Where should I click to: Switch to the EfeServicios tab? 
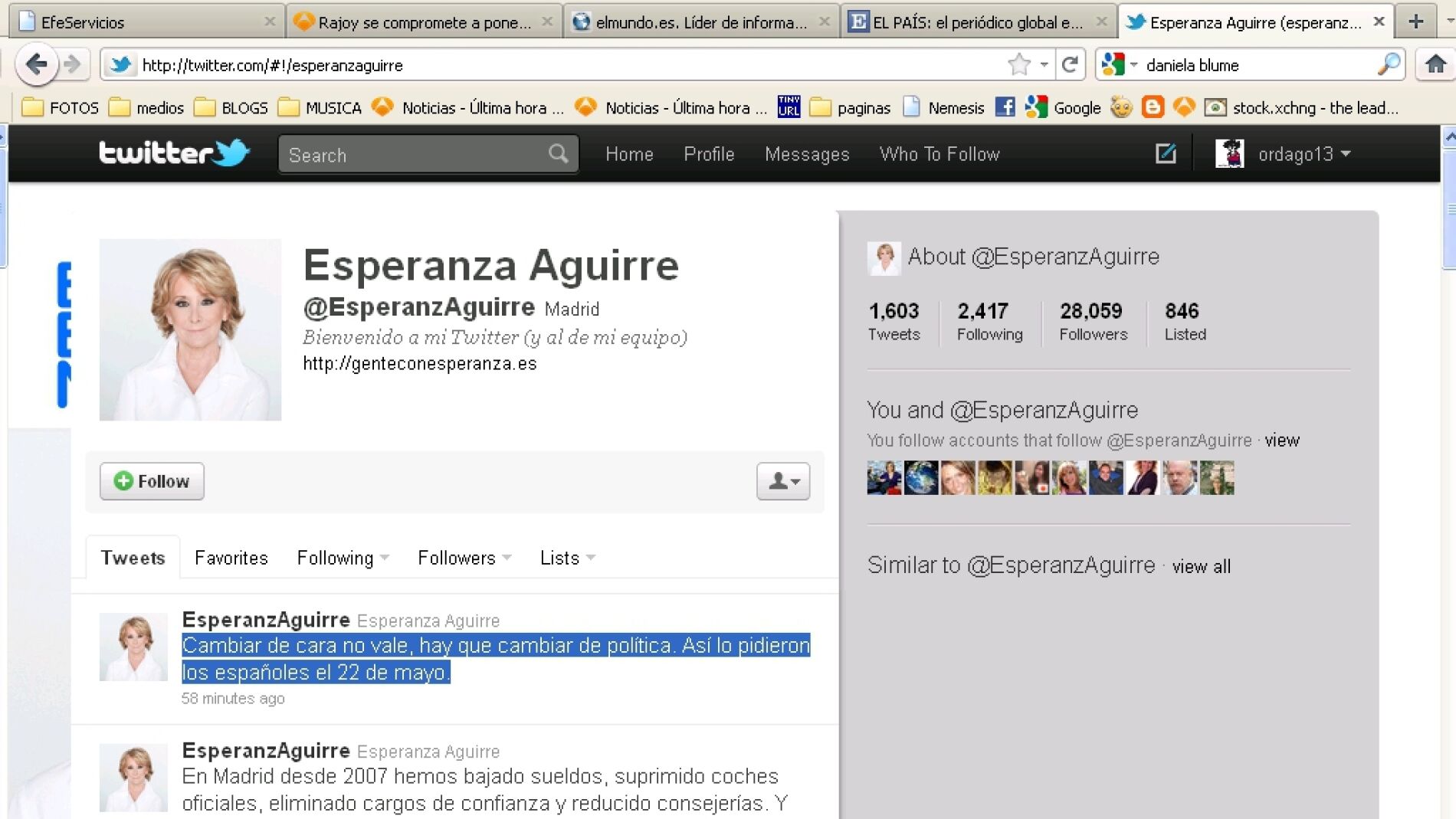pyautogui.click(x=147, y=21)
